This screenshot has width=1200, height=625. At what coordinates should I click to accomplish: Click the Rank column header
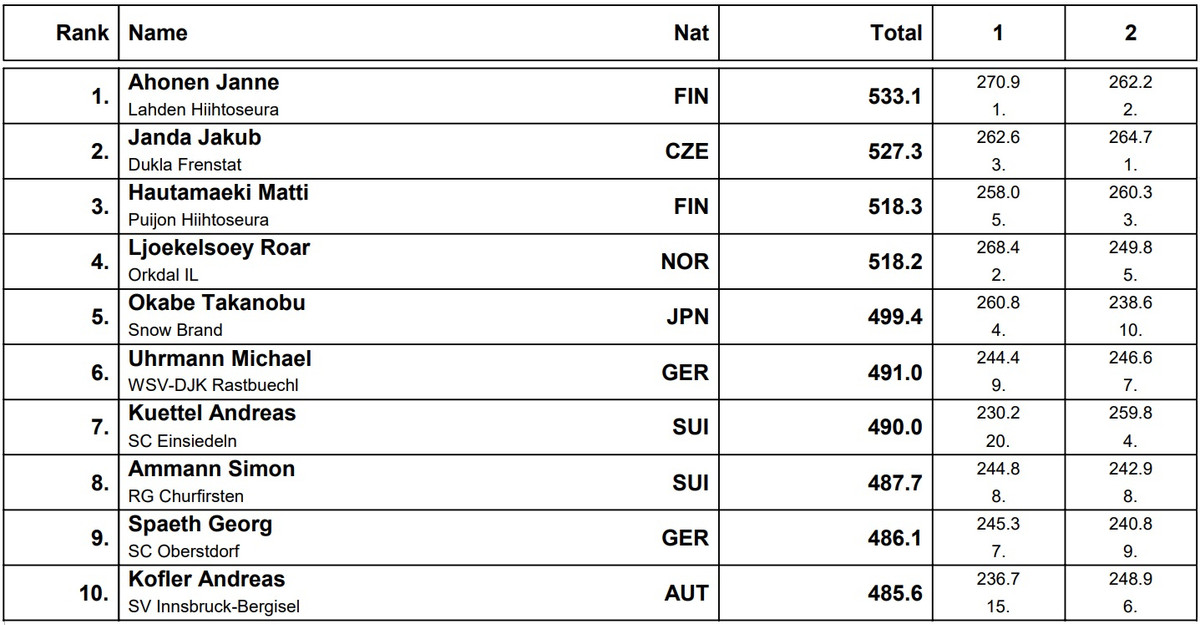click(x=82, y=33)
